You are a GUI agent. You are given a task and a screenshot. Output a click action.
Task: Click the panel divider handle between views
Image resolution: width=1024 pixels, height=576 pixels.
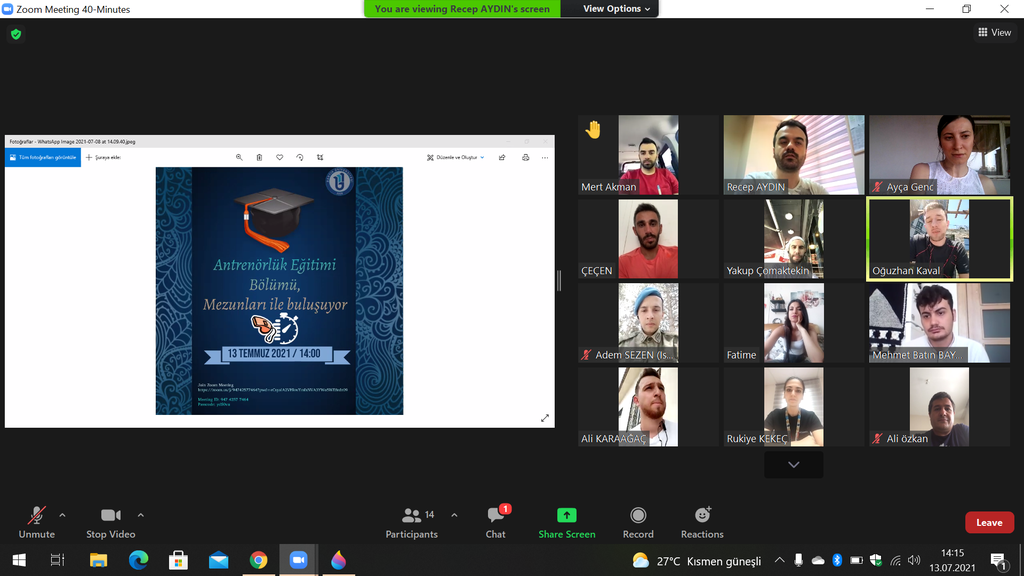pyautogui.click(x=559, y=281)
